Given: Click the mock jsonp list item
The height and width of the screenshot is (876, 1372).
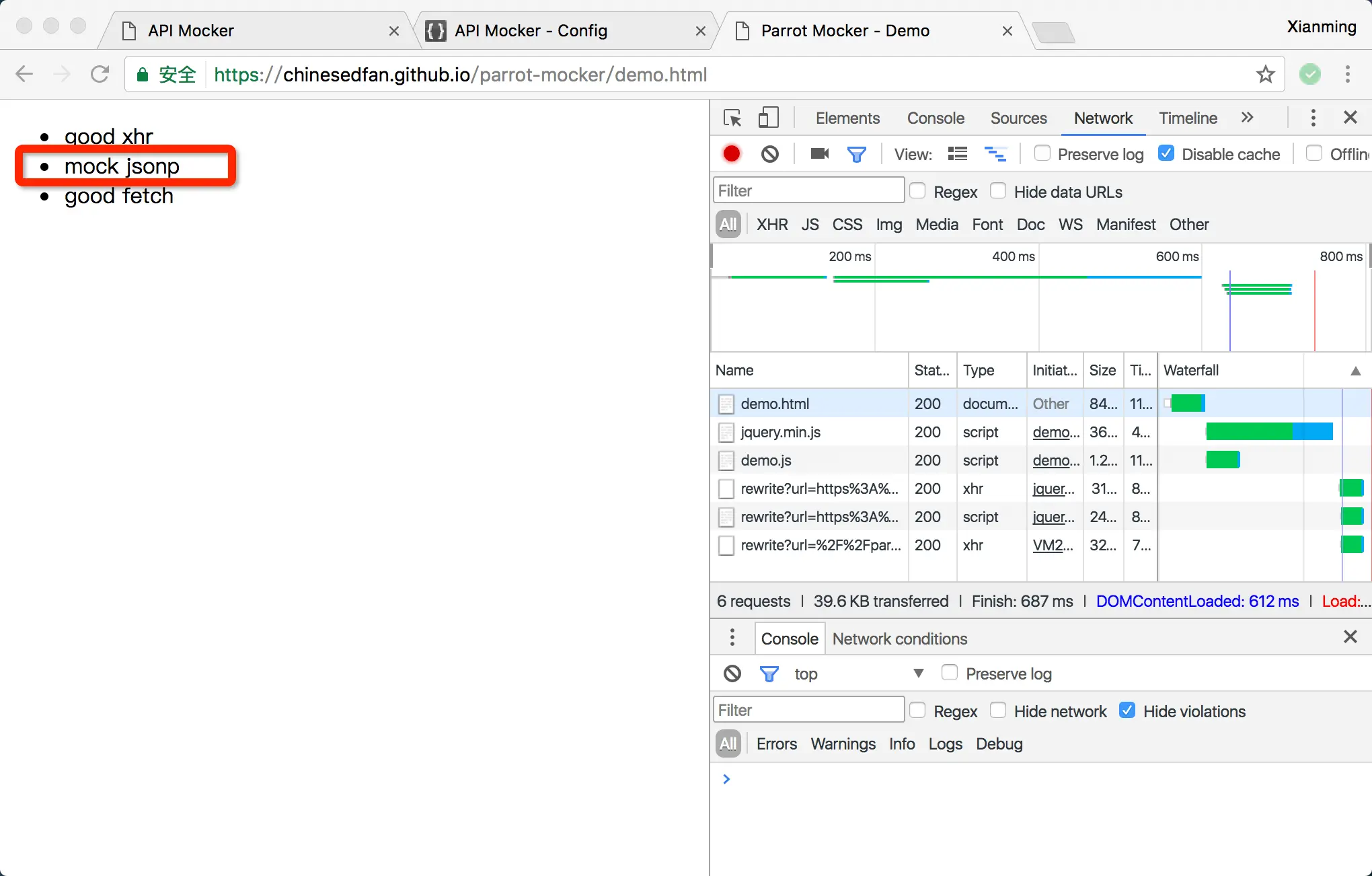Looking at the screenshot, I should (x=122, y=166).
